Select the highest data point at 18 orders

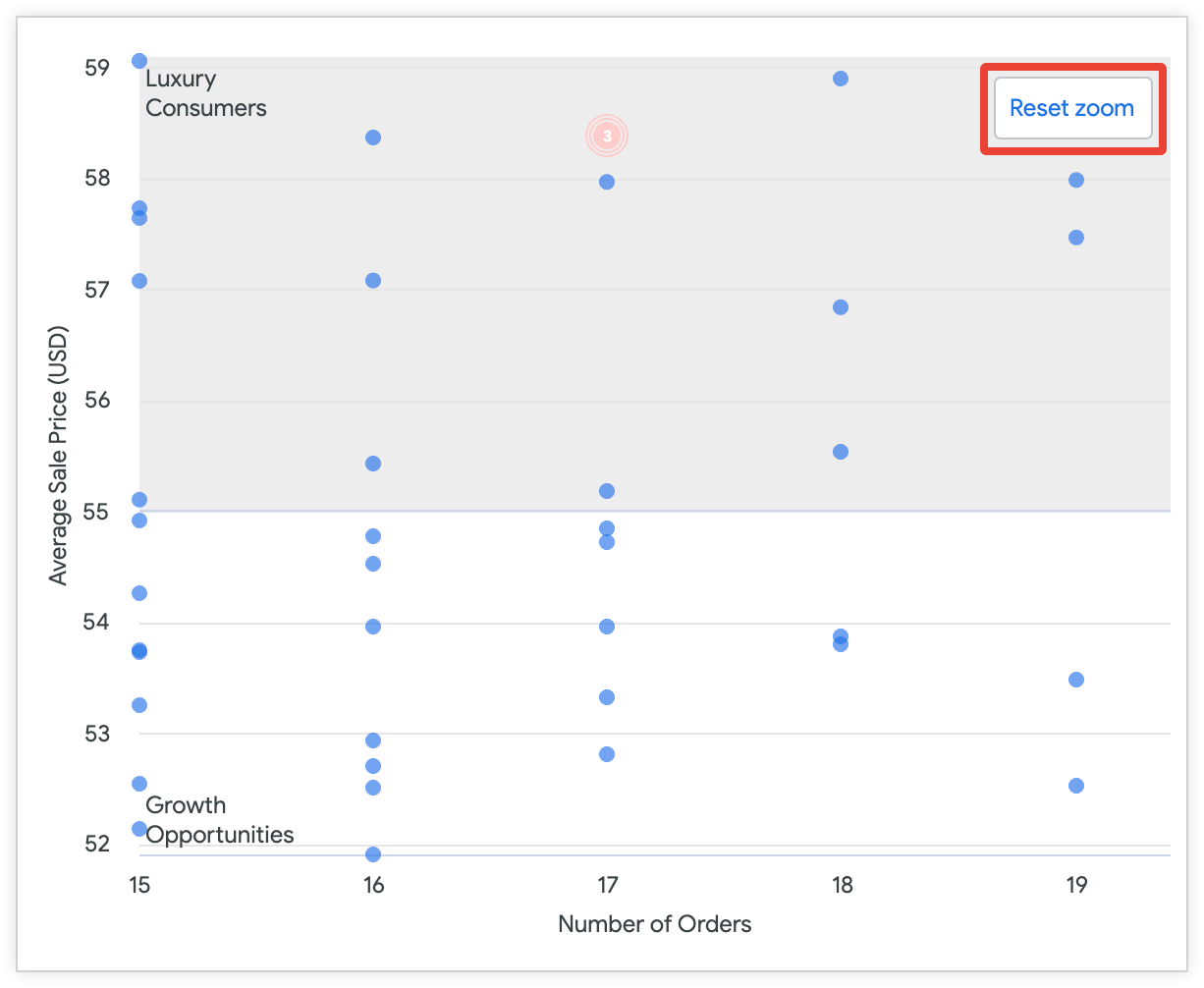click(x=841, y=79)
